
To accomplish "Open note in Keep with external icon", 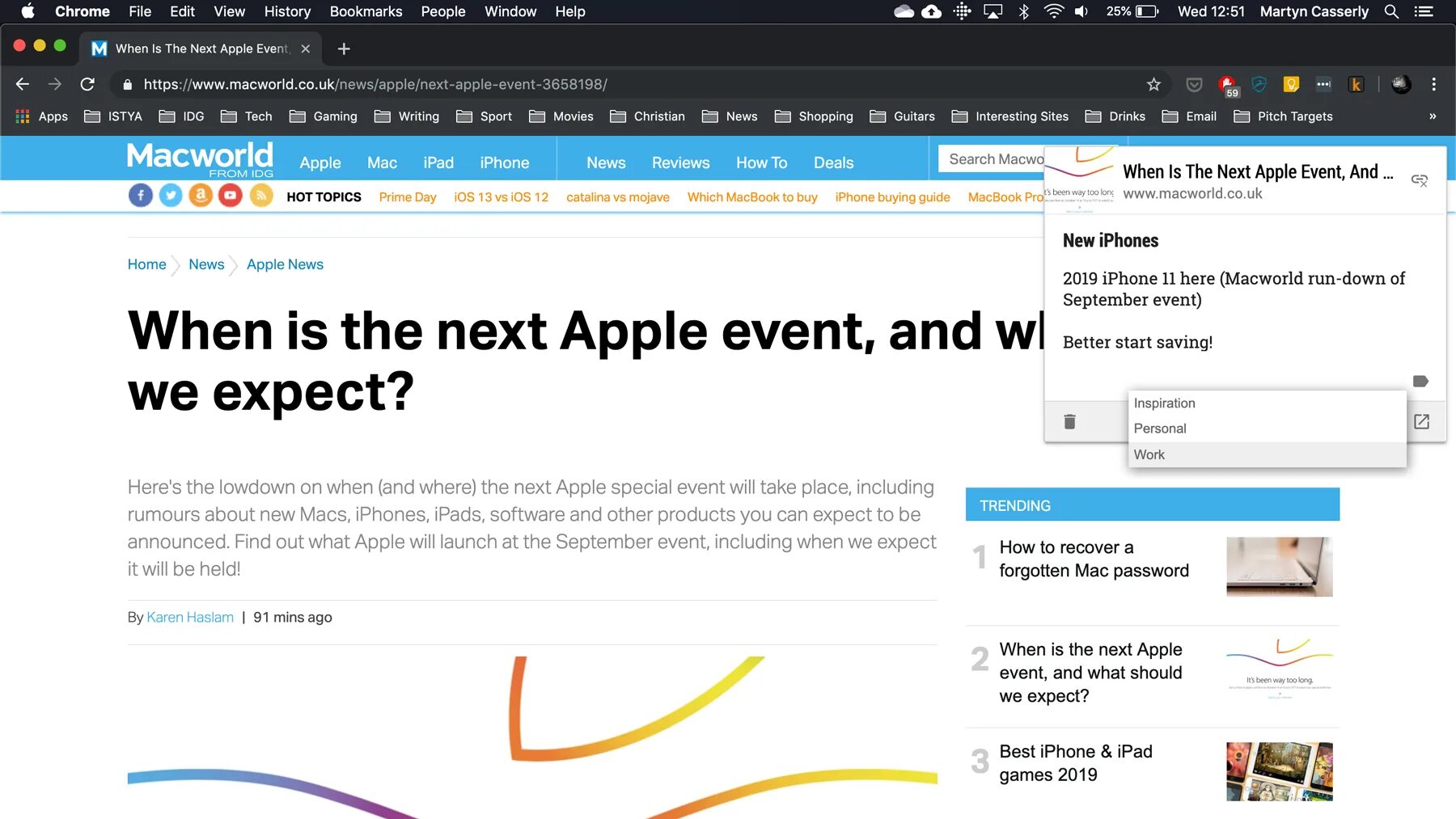I will 1421,421.
